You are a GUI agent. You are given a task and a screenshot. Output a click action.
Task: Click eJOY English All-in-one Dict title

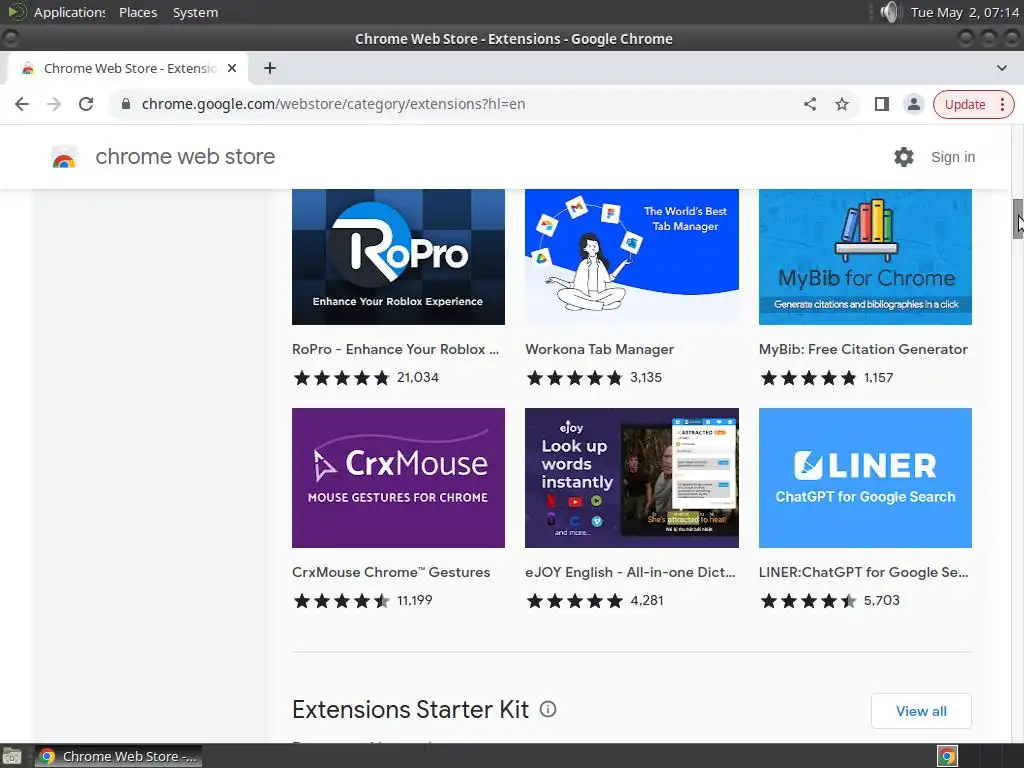point(630,572)
